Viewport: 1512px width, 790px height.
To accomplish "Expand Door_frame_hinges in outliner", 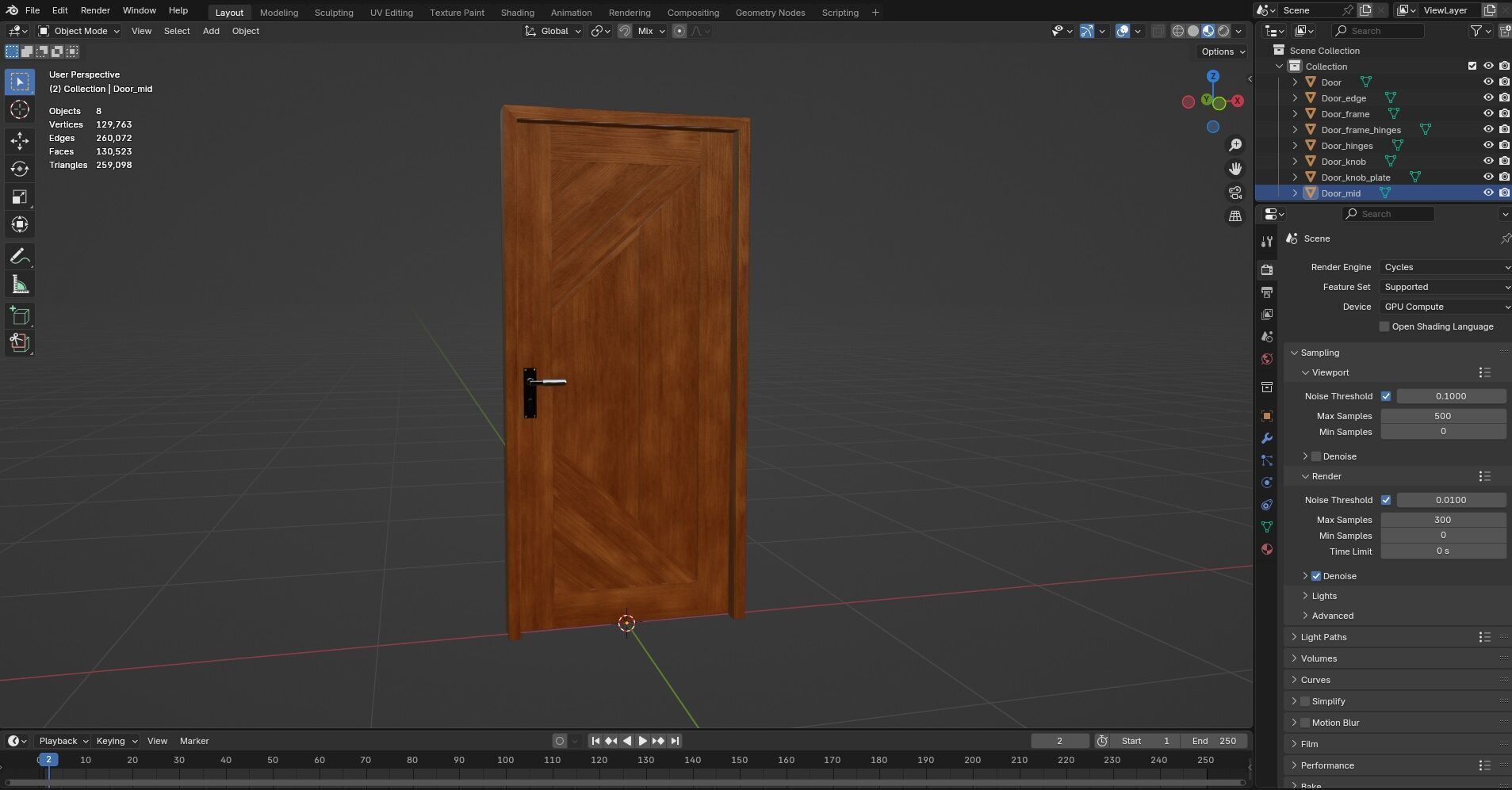I will (1296, 130).
